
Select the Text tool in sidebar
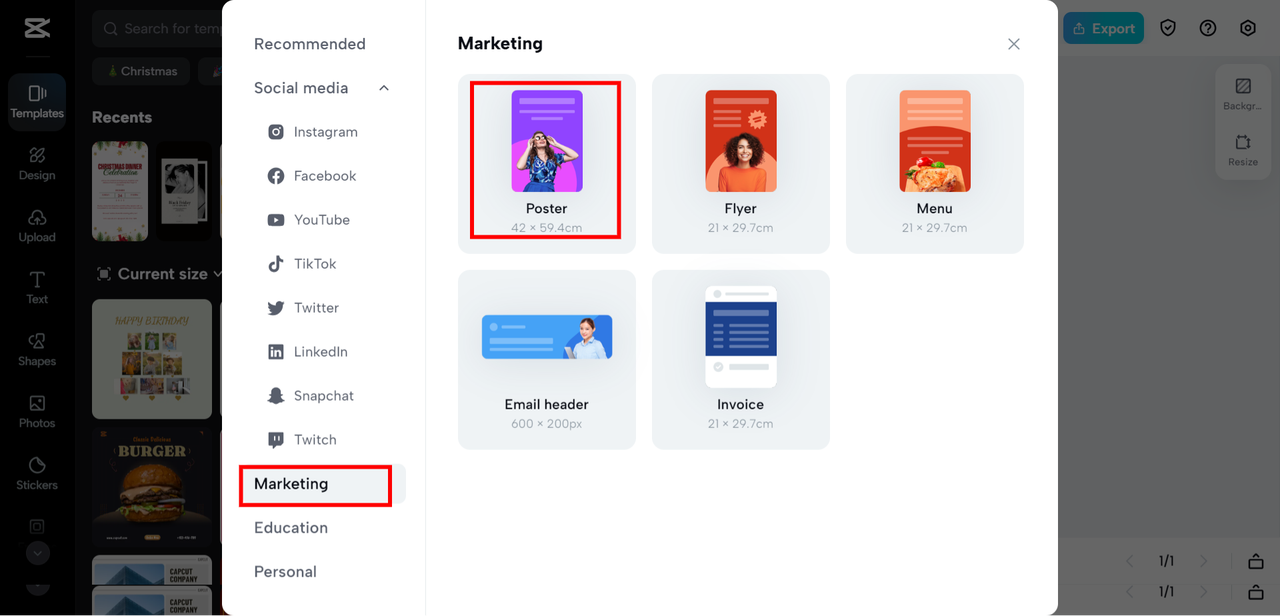tap(37, 287)
